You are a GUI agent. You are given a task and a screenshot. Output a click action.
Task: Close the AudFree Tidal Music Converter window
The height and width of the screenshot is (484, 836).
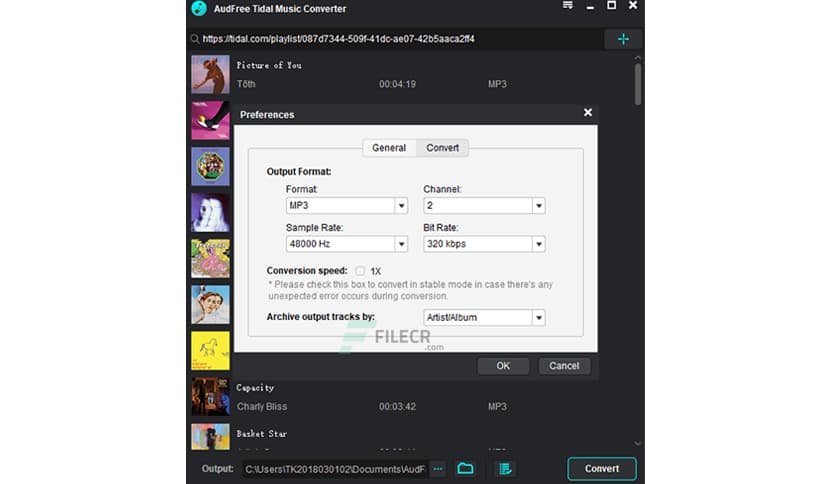[x=633, y=5]
